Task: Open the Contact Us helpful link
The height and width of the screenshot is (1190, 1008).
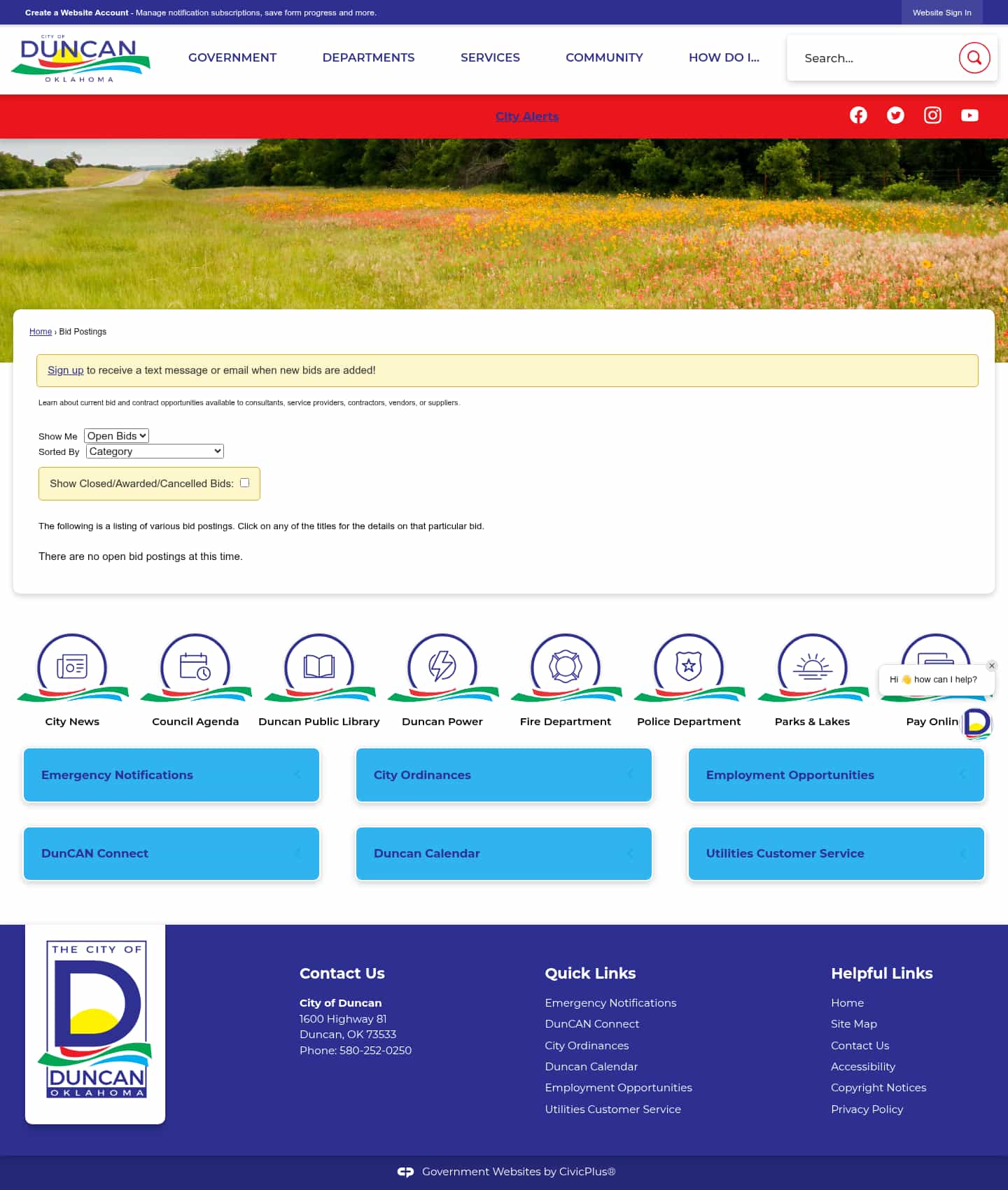Action: (x=860, y=1046)
